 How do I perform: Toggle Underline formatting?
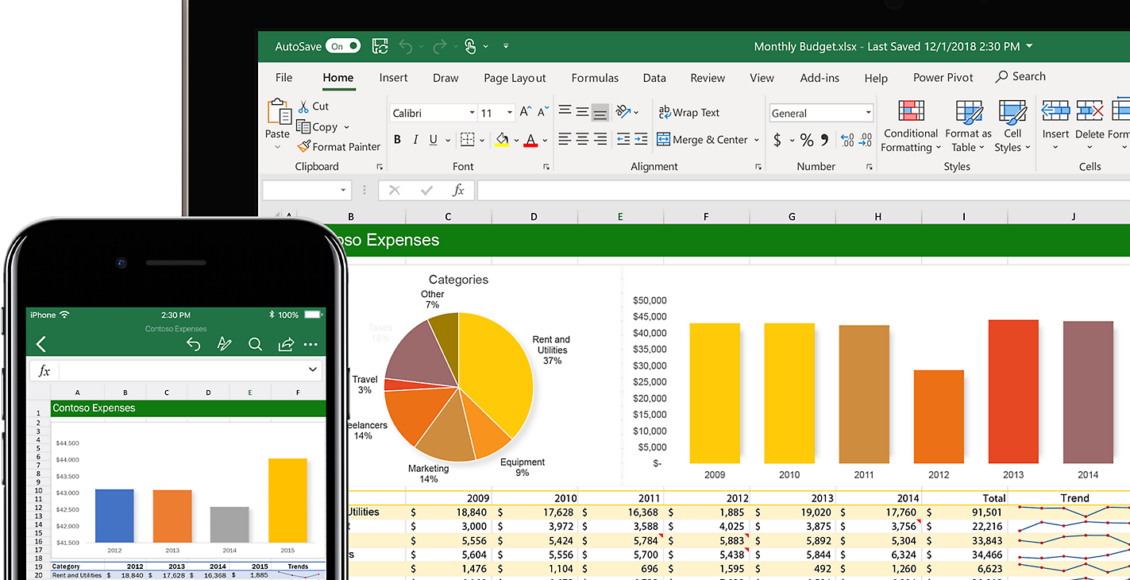click(433, 140)
